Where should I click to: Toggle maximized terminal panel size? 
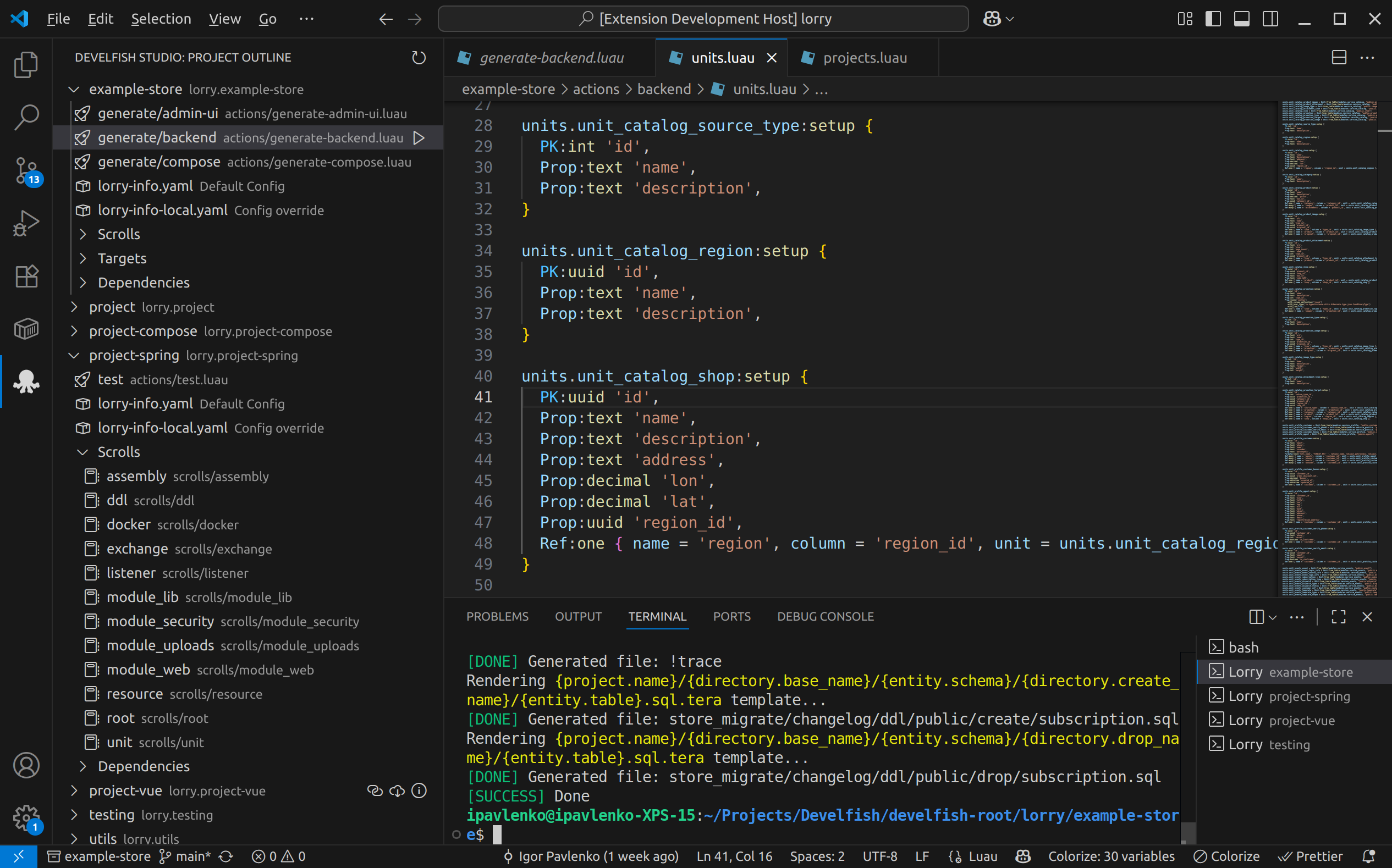(x=1339, y=617)
